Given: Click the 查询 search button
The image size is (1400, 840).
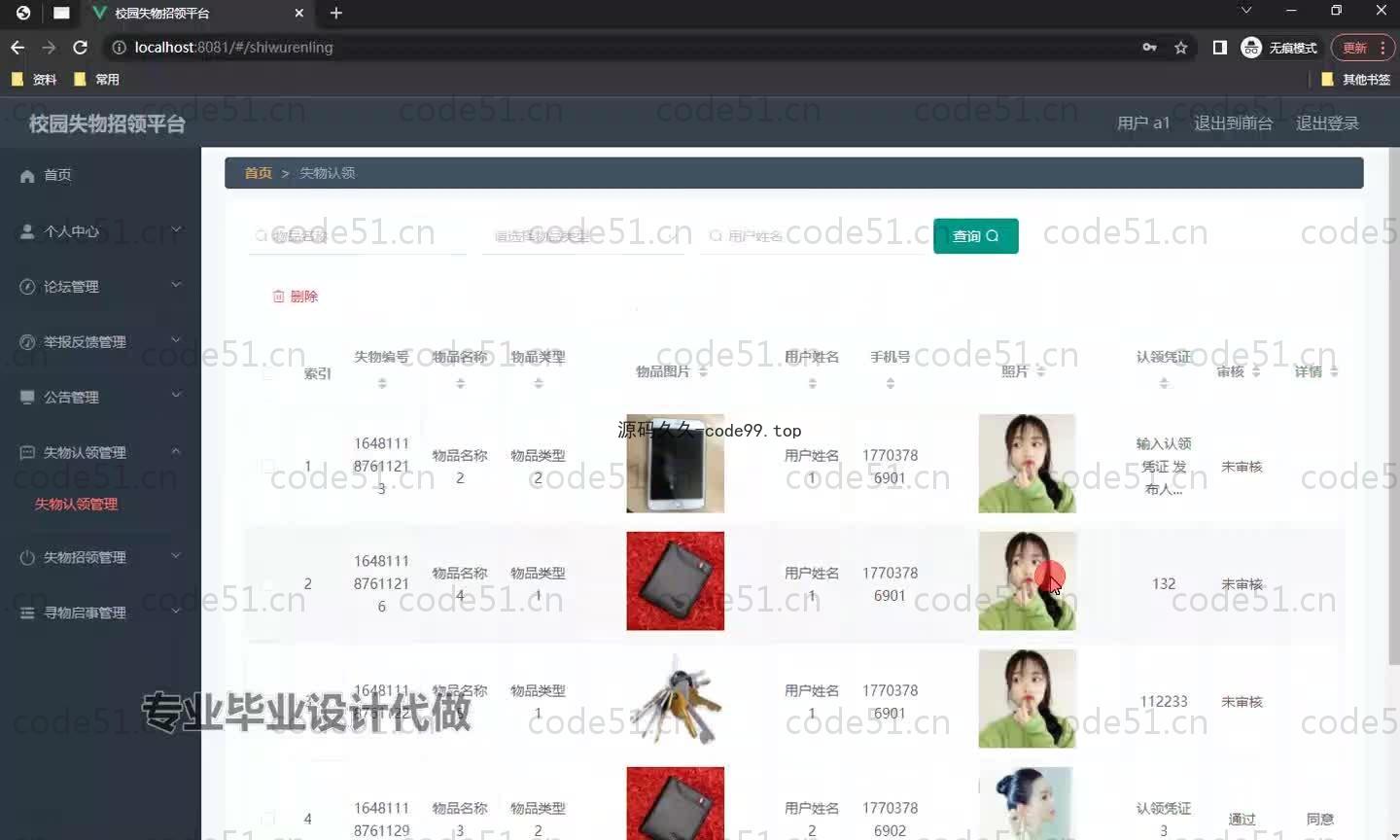Looking at the screenshot, I should tap(976, 236).
